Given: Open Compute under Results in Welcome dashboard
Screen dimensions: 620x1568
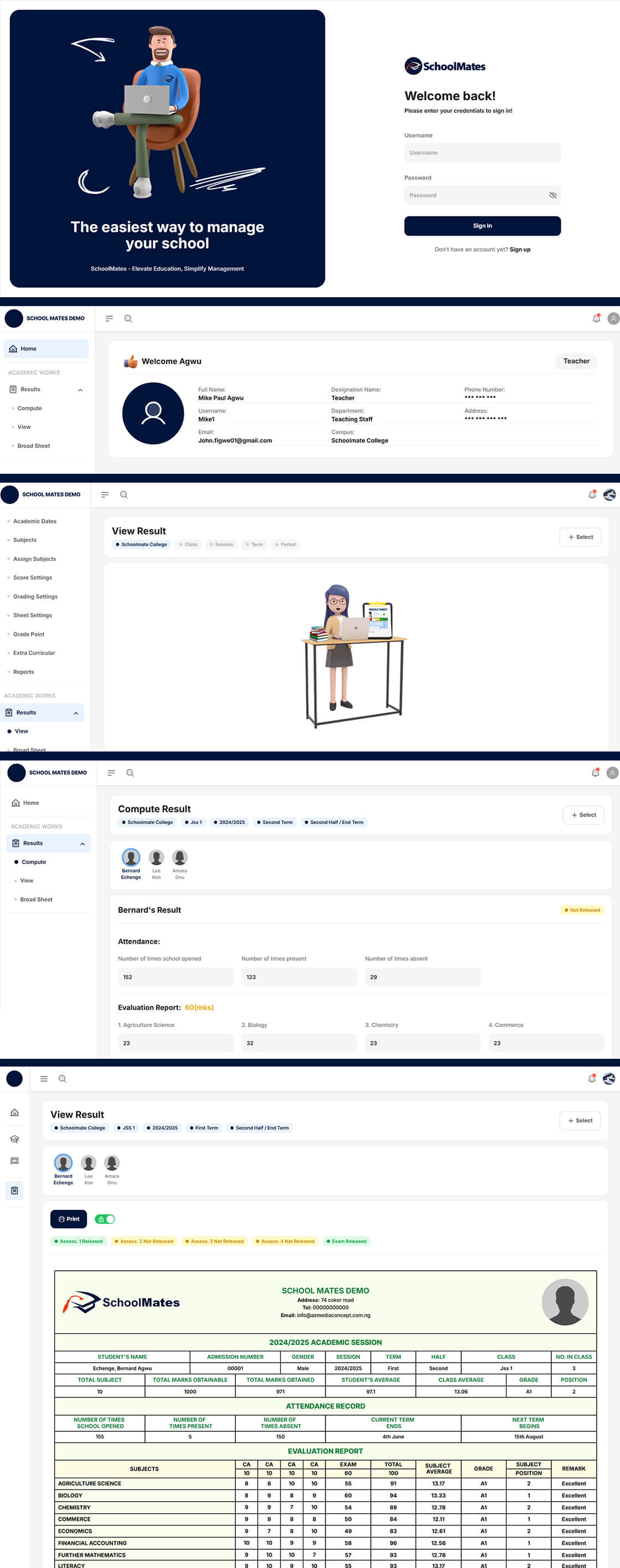Looking at the screenshot, I should coord(30,408).
